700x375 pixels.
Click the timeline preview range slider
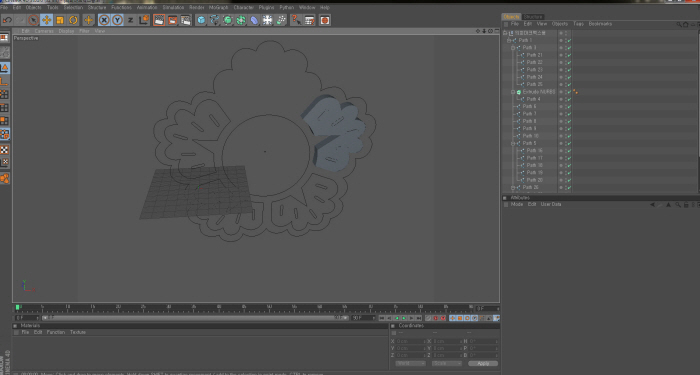point(195,318)
